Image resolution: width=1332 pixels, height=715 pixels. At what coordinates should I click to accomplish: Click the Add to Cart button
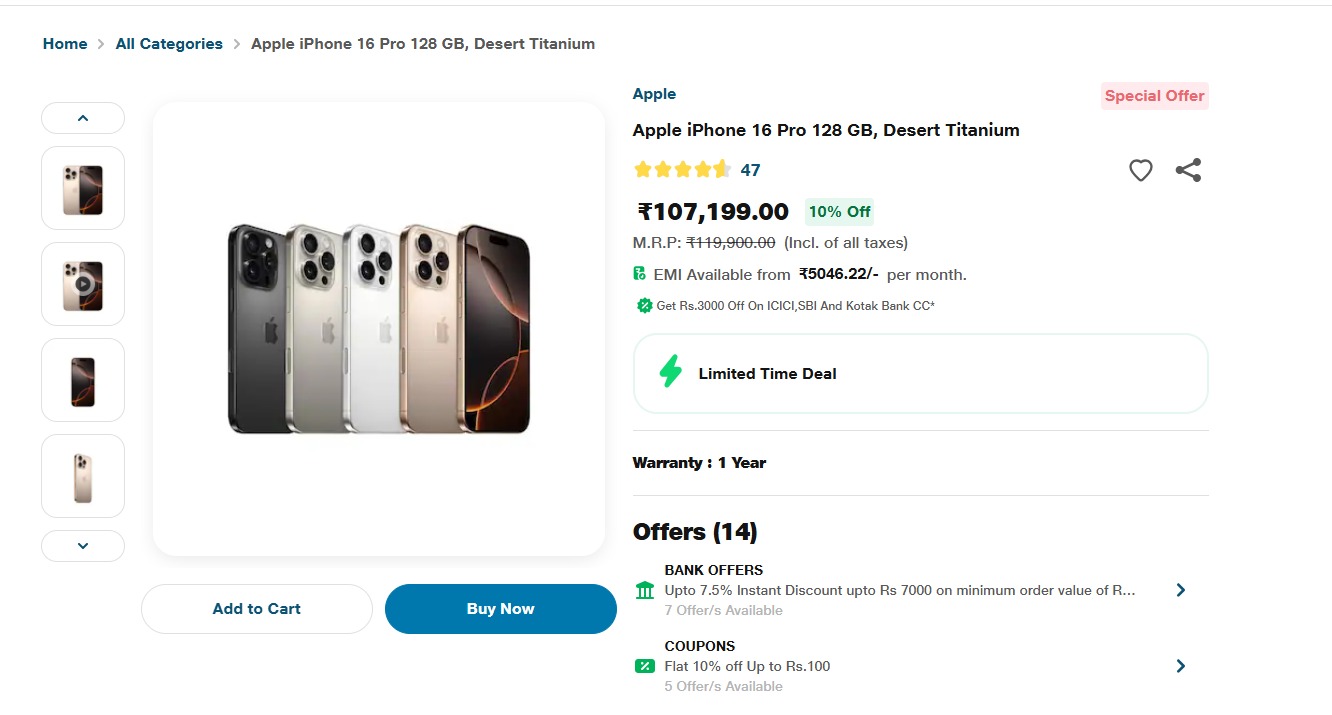click(256, 609)
